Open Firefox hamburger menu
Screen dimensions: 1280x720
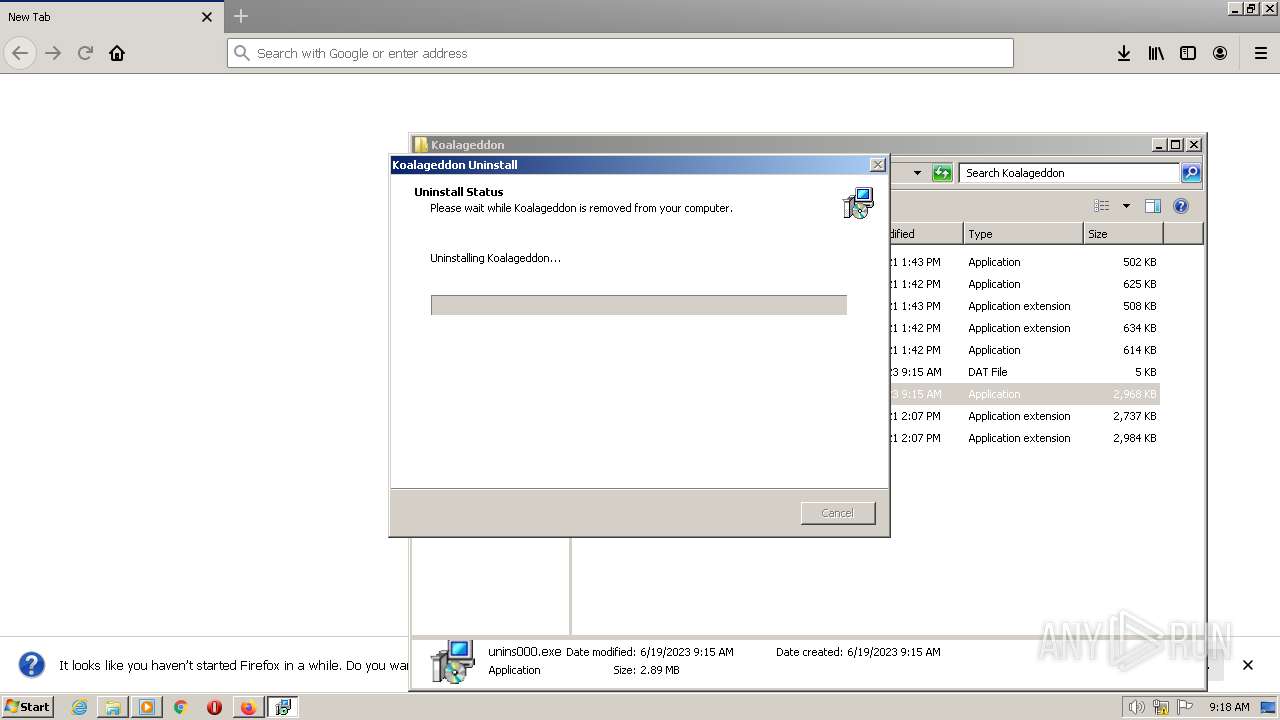[1260, 53]
